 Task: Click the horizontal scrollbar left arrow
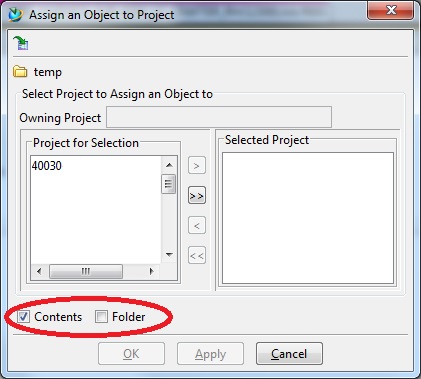click(x=39, y=271)
